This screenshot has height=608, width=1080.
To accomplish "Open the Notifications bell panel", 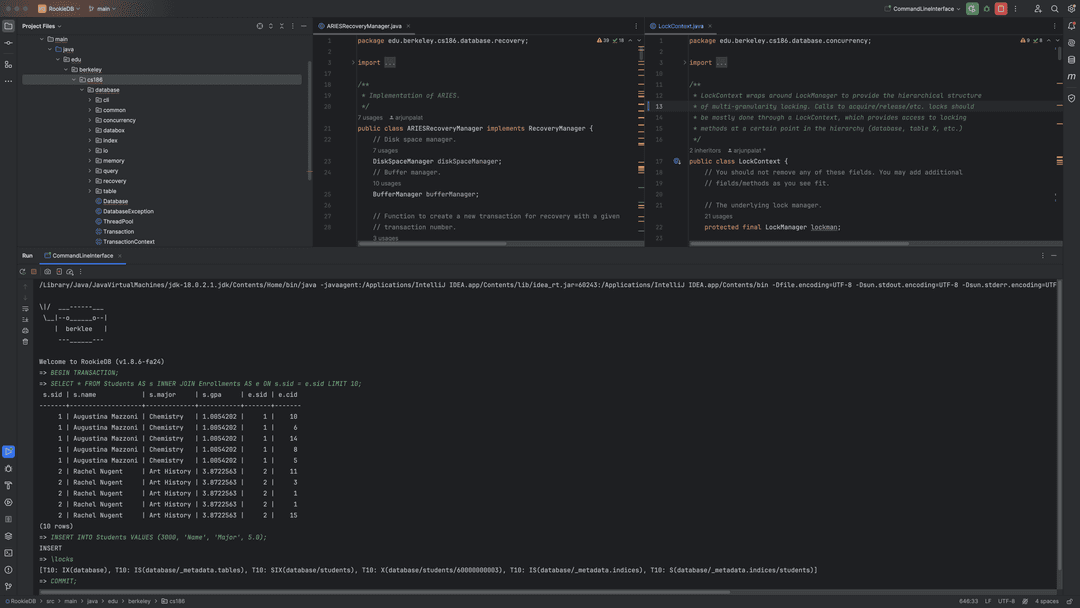I will (1071, 26).
